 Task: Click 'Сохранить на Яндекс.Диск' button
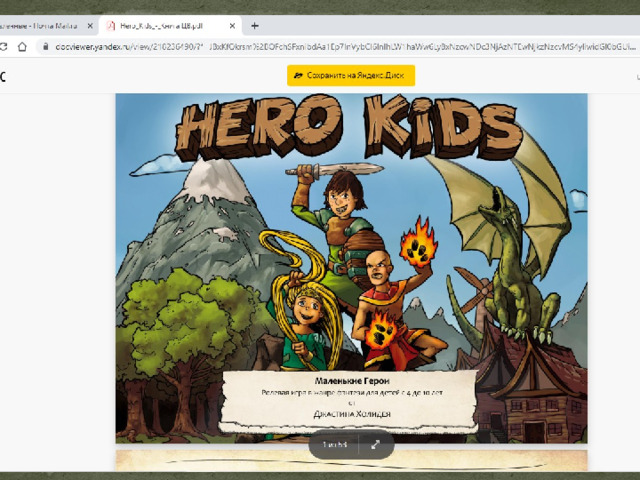point(351,76)
